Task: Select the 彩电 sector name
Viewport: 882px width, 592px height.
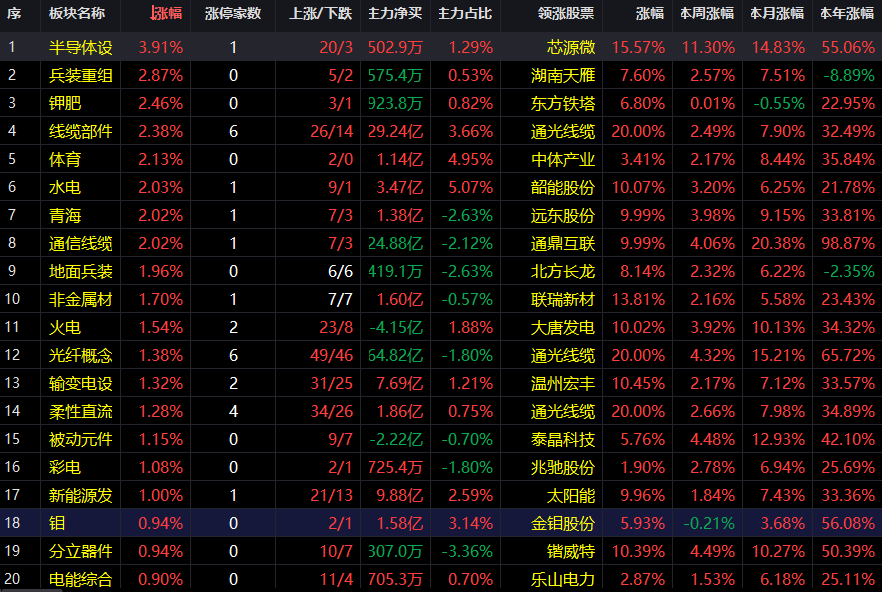Action: tap(65, 468)
